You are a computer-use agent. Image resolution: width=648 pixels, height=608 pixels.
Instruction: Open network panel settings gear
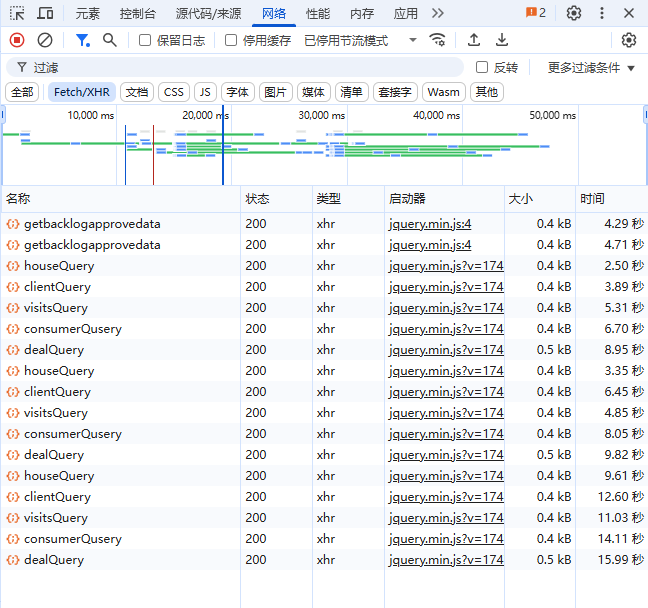(x=629, y=40)
